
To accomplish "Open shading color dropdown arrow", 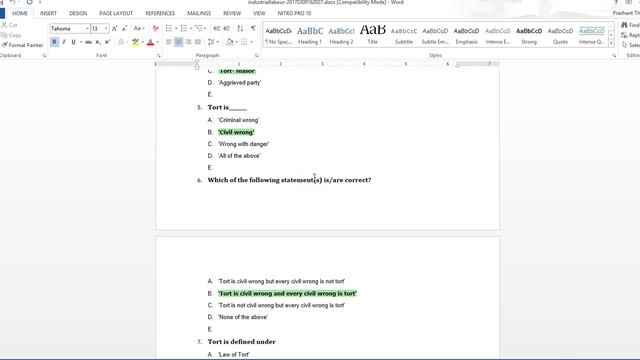I will [236, 42].
